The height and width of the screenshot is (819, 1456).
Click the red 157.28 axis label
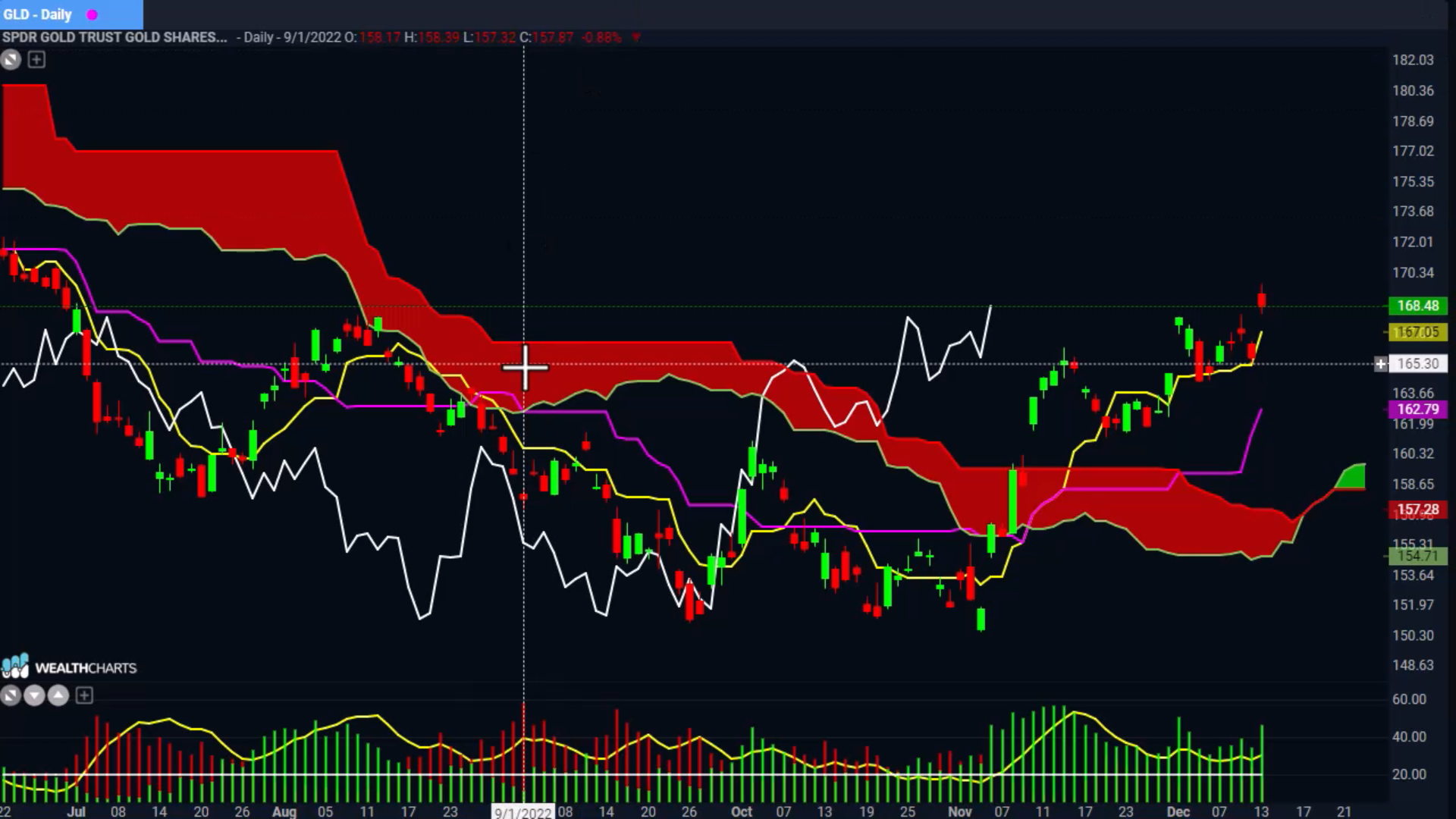click(1417, 510)
